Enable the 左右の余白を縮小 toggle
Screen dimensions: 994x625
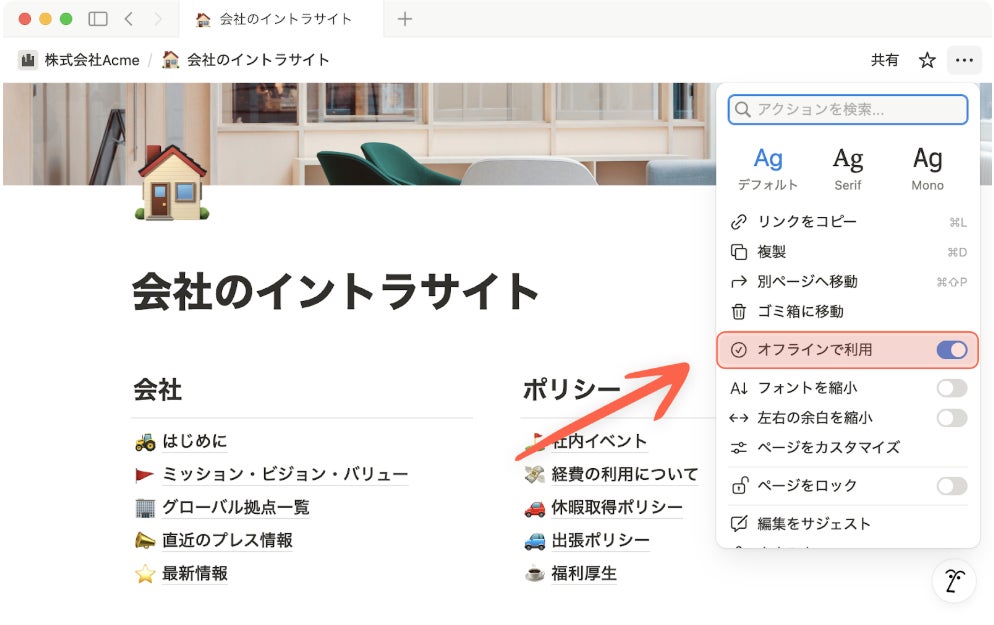pyautogui.click(x=952, y=418)
